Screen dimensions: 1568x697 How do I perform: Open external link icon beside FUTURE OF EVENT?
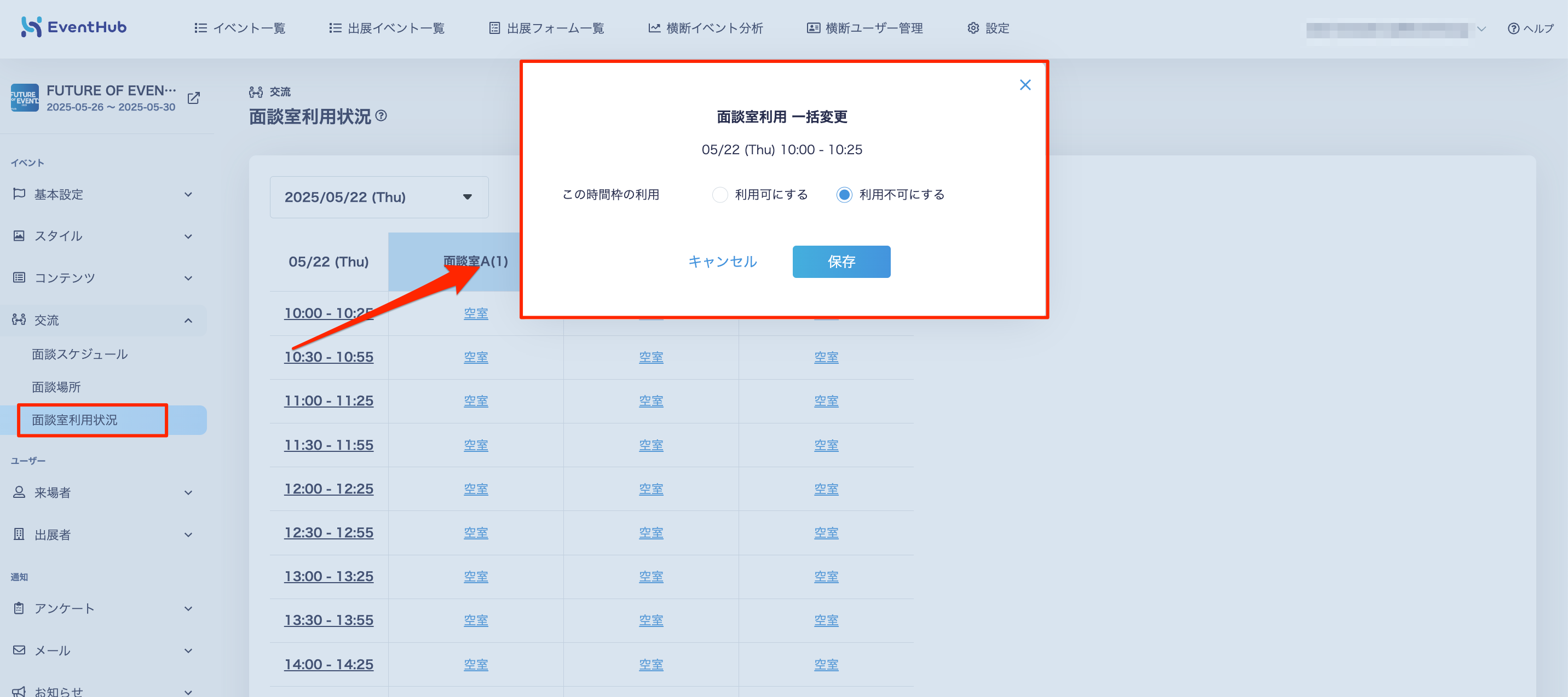[x=194, y=98]
